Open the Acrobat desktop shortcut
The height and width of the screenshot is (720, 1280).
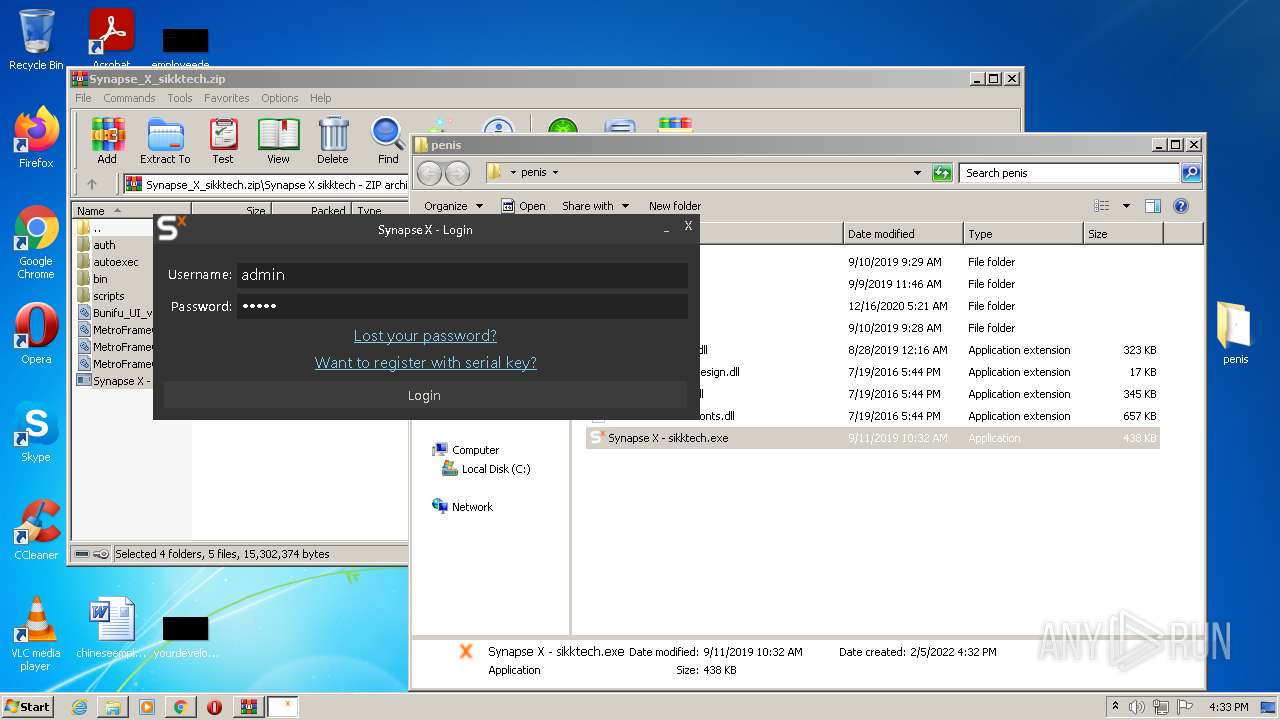click(111, 38)
